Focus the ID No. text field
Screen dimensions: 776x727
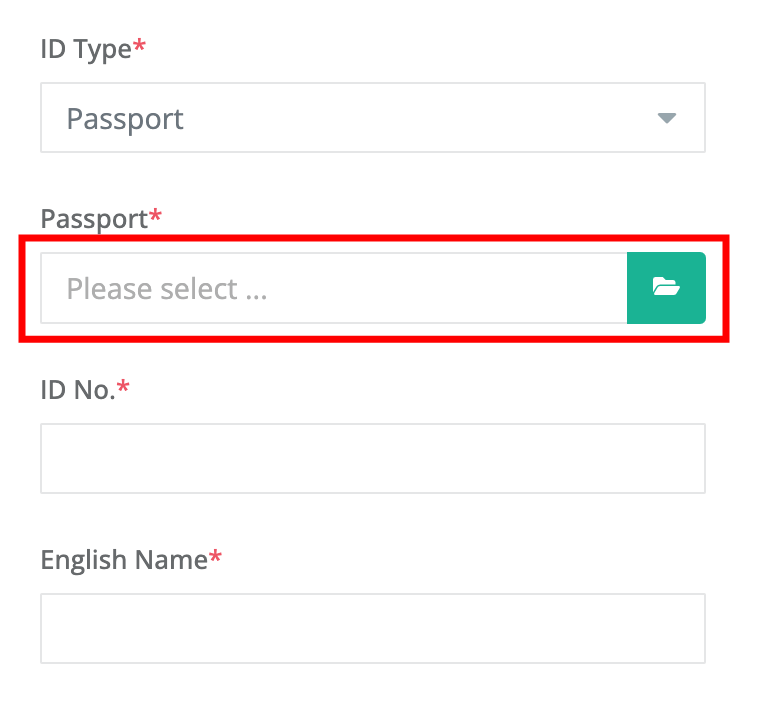[x=373, y=458]
